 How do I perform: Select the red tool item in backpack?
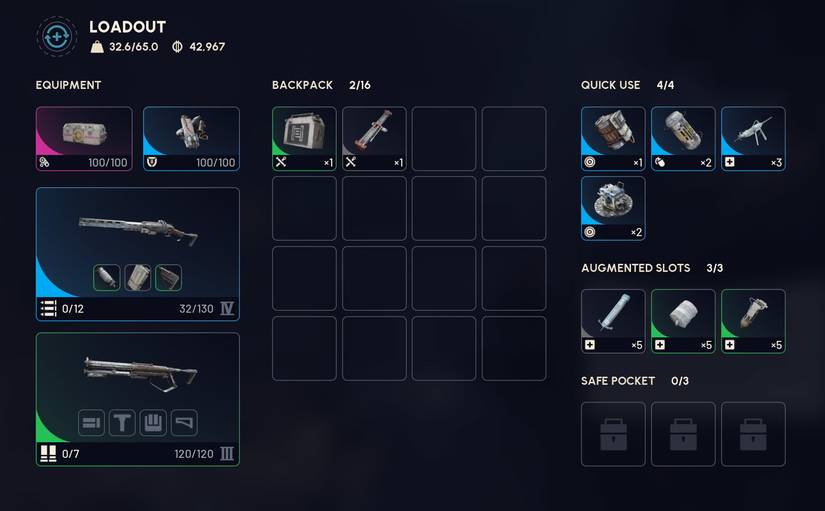click(x=374, y=139)
